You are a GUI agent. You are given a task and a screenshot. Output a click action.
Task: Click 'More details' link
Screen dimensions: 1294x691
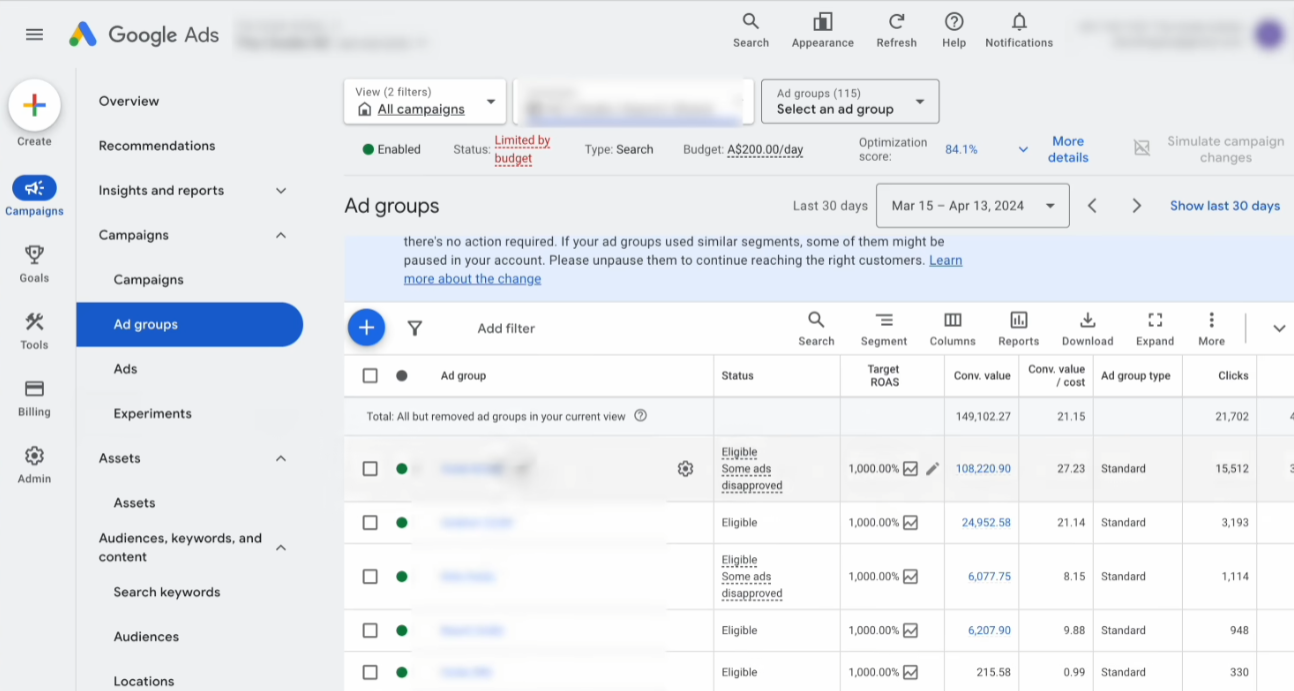[1067, 150]
